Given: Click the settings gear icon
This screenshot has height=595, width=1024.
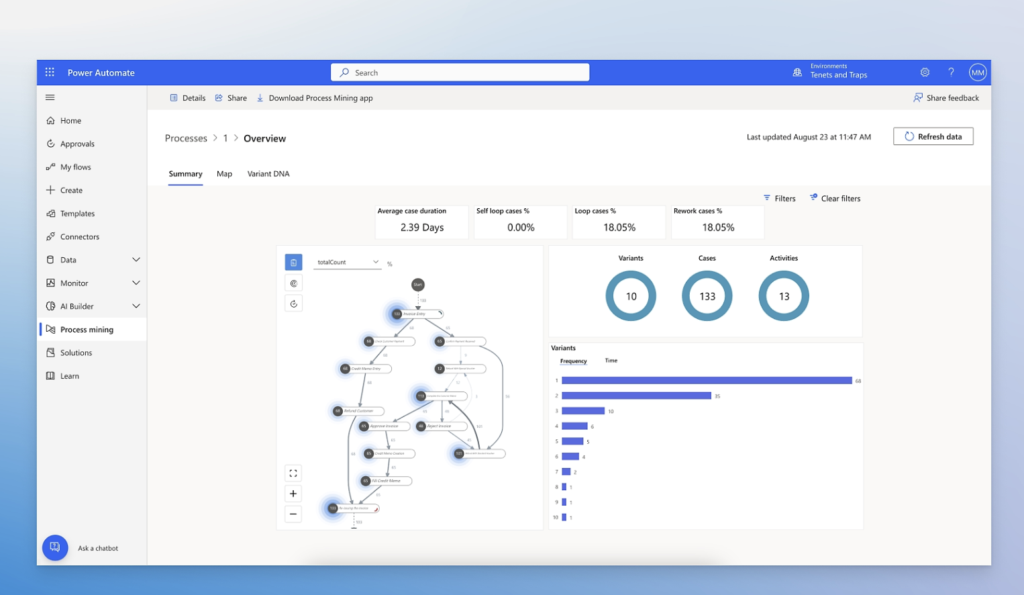Looking at the screenshot, I should pos(925,72).
